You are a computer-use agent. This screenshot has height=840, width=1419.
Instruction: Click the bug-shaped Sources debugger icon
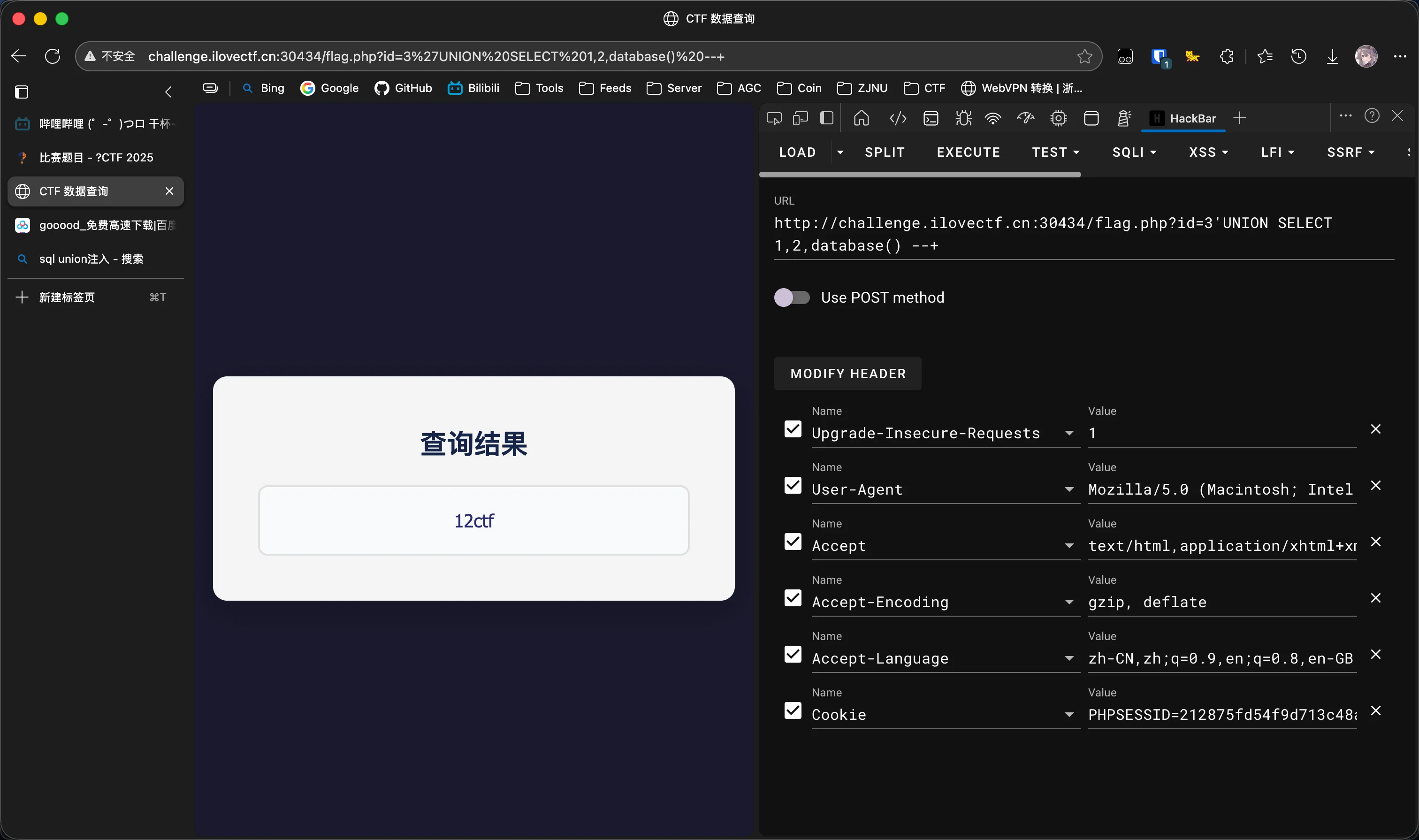pos(963,118)
